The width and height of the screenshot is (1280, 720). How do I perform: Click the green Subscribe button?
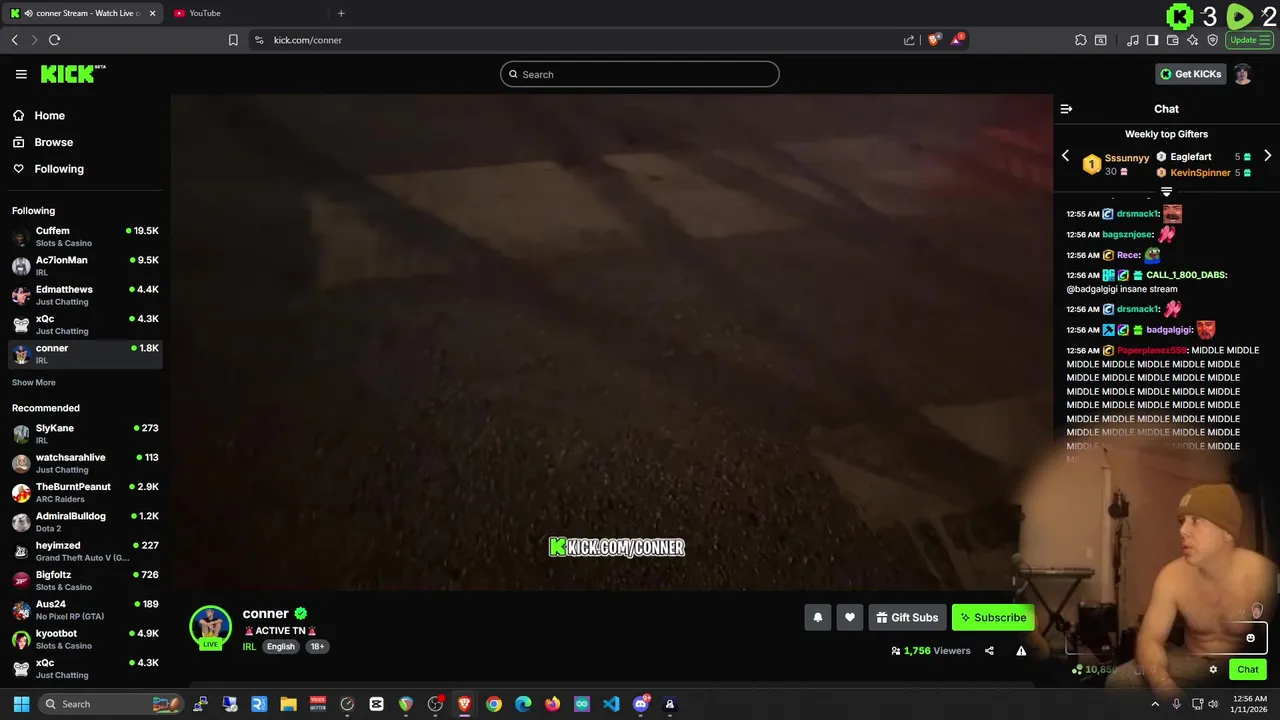pyautogui.click(x=993, y=618)
